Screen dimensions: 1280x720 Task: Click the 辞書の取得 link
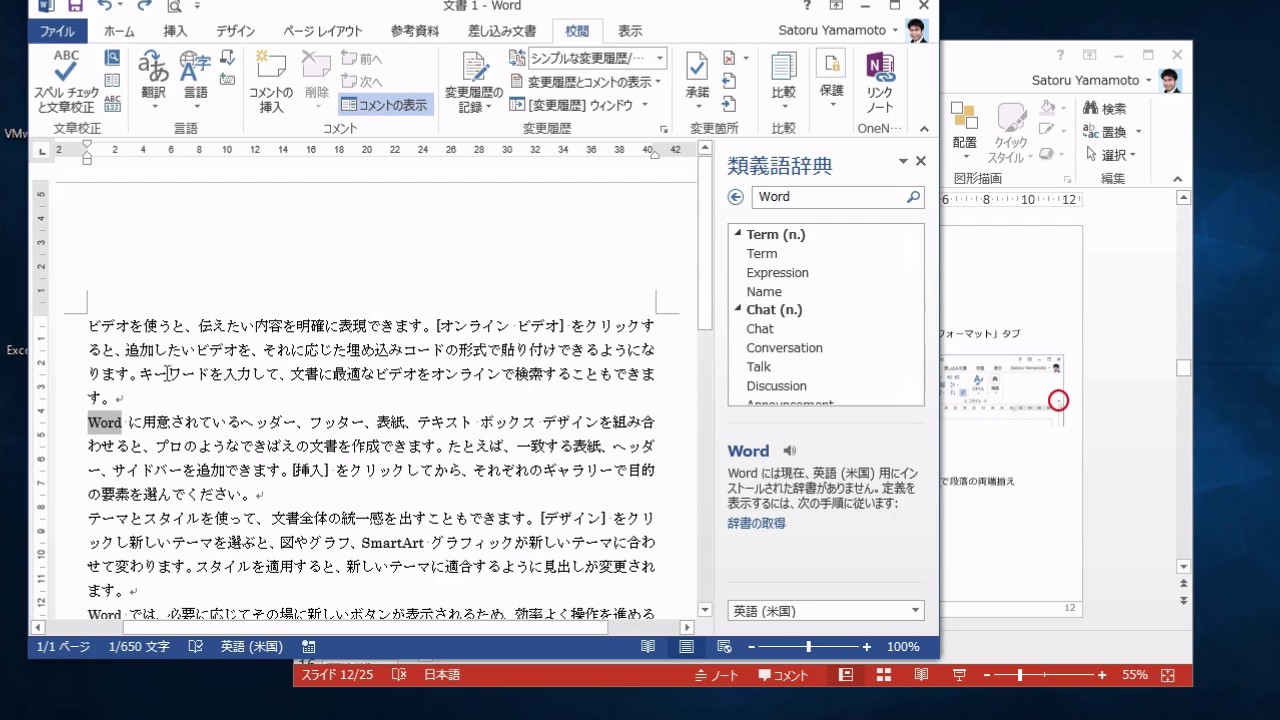click(756, 523)
